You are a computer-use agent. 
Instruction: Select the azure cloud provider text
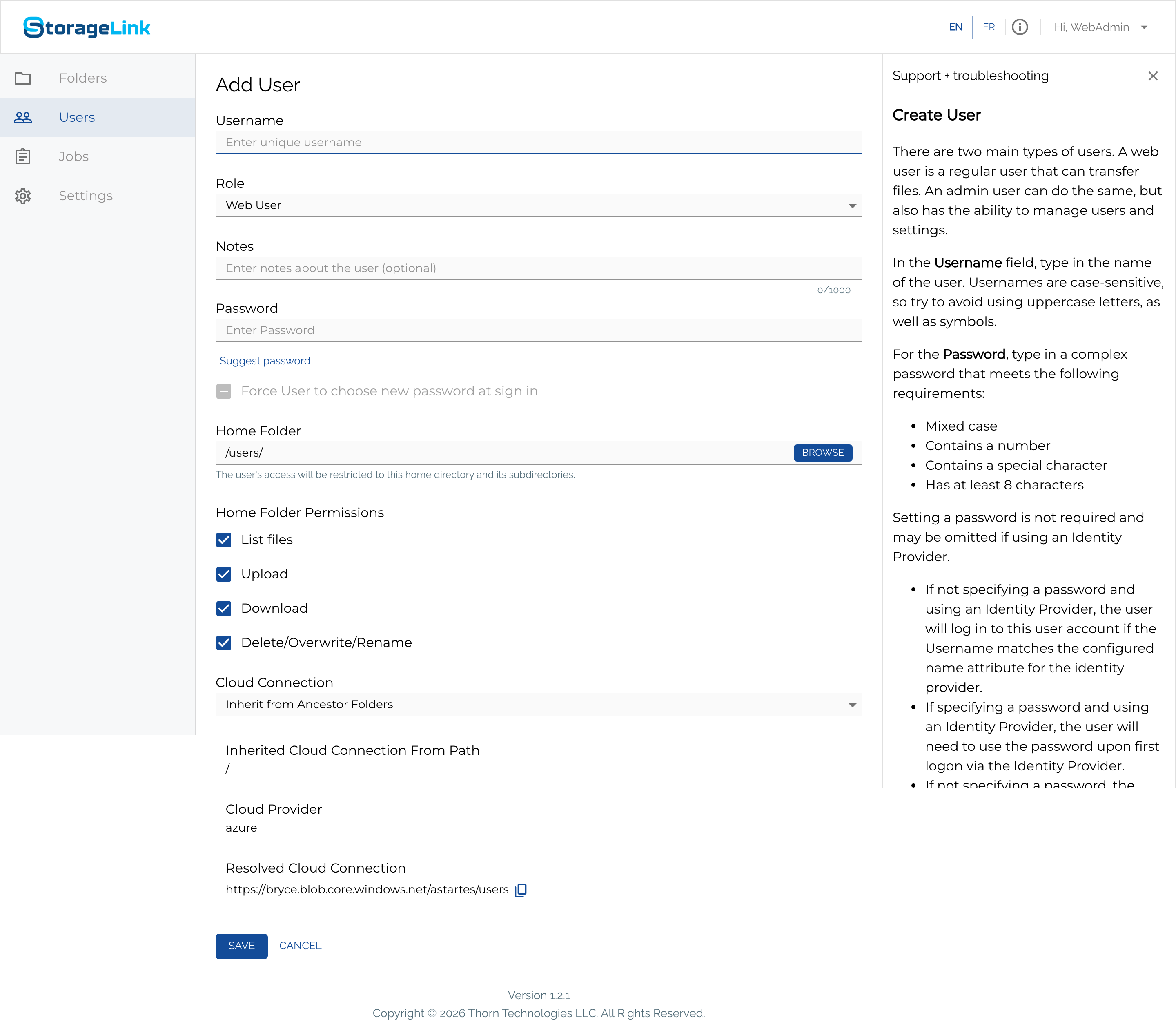pyautogui.click(x=241, y=828)
